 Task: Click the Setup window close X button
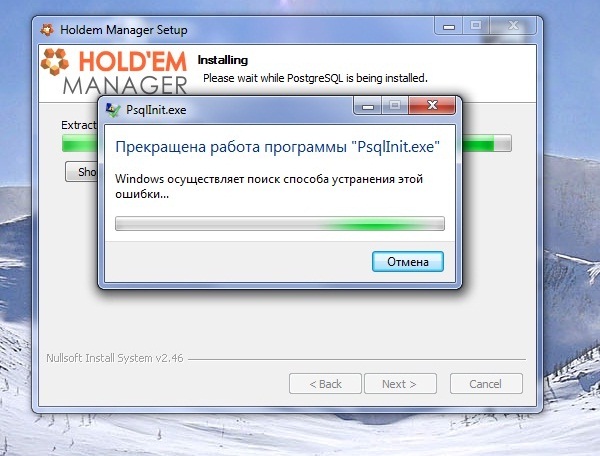click(x=513, y=26)
